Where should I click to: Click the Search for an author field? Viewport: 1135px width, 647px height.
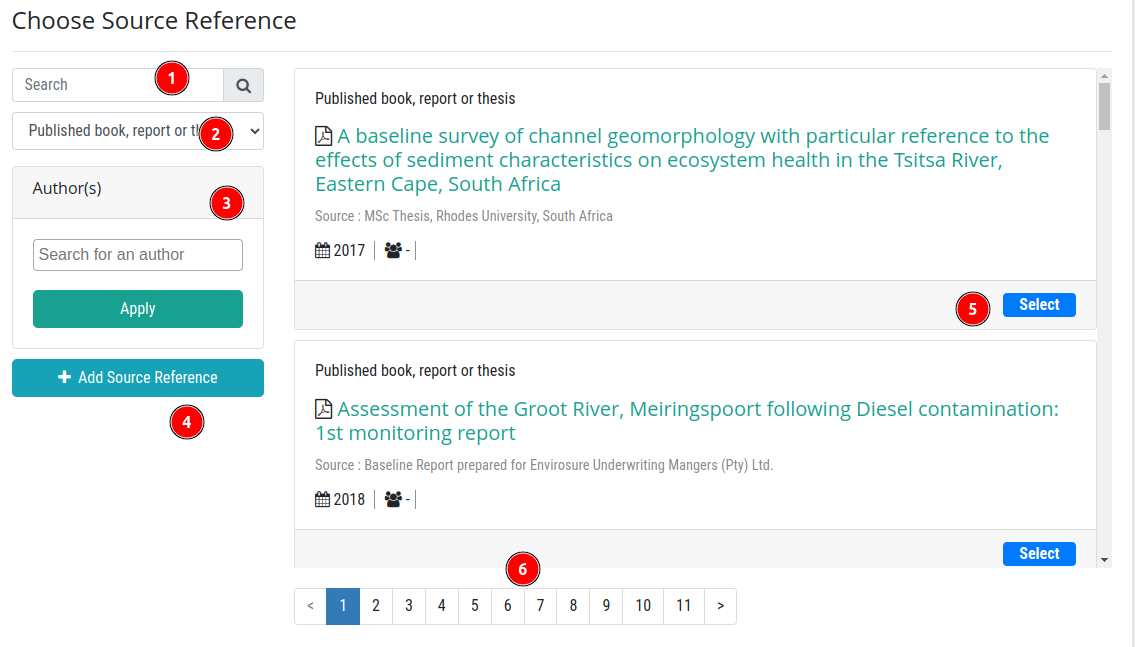(x=138, y=255)
